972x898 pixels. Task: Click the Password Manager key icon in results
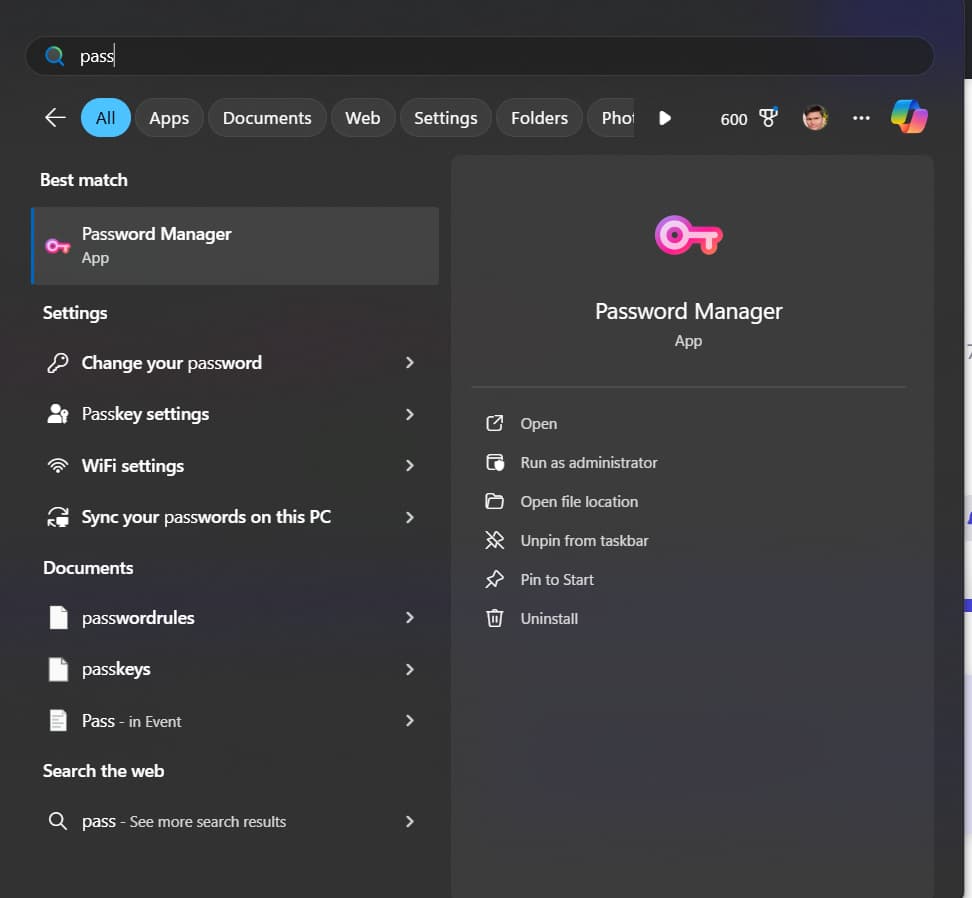click(x=58, y=246)
